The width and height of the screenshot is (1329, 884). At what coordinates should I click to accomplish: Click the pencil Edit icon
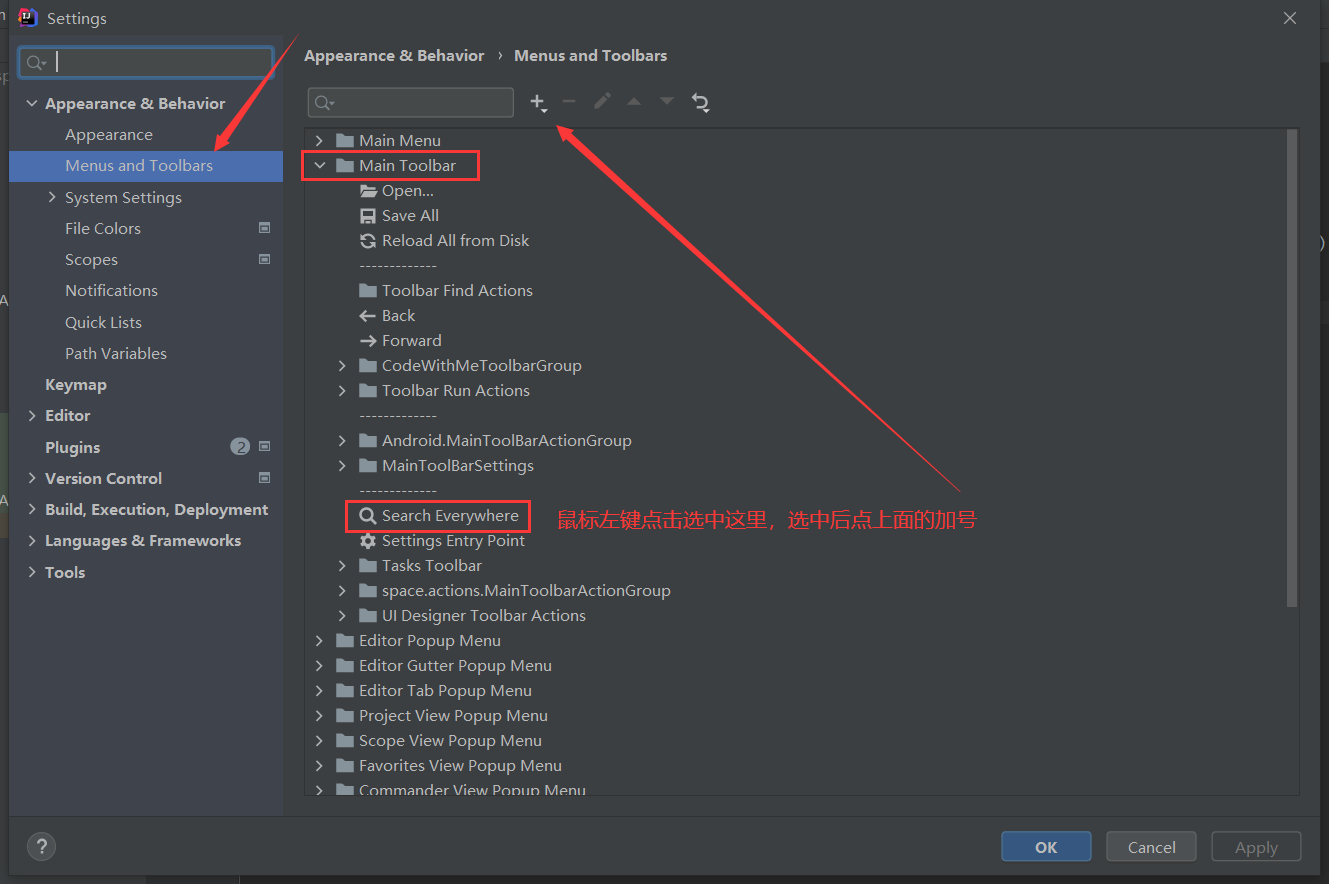coord(602,102)
